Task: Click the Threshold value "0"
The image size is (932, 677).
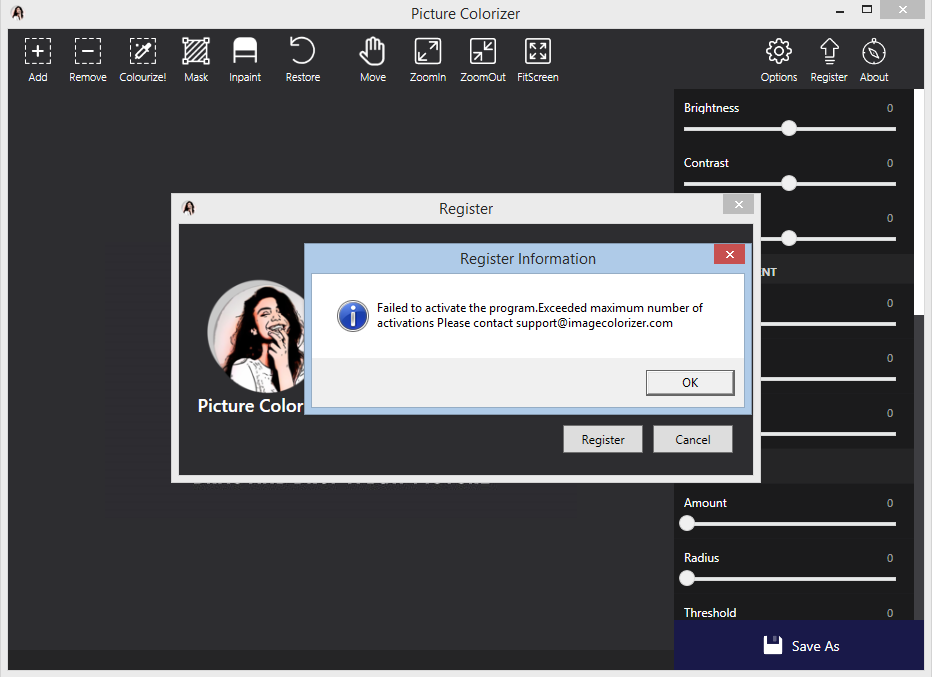Action: 890,613
